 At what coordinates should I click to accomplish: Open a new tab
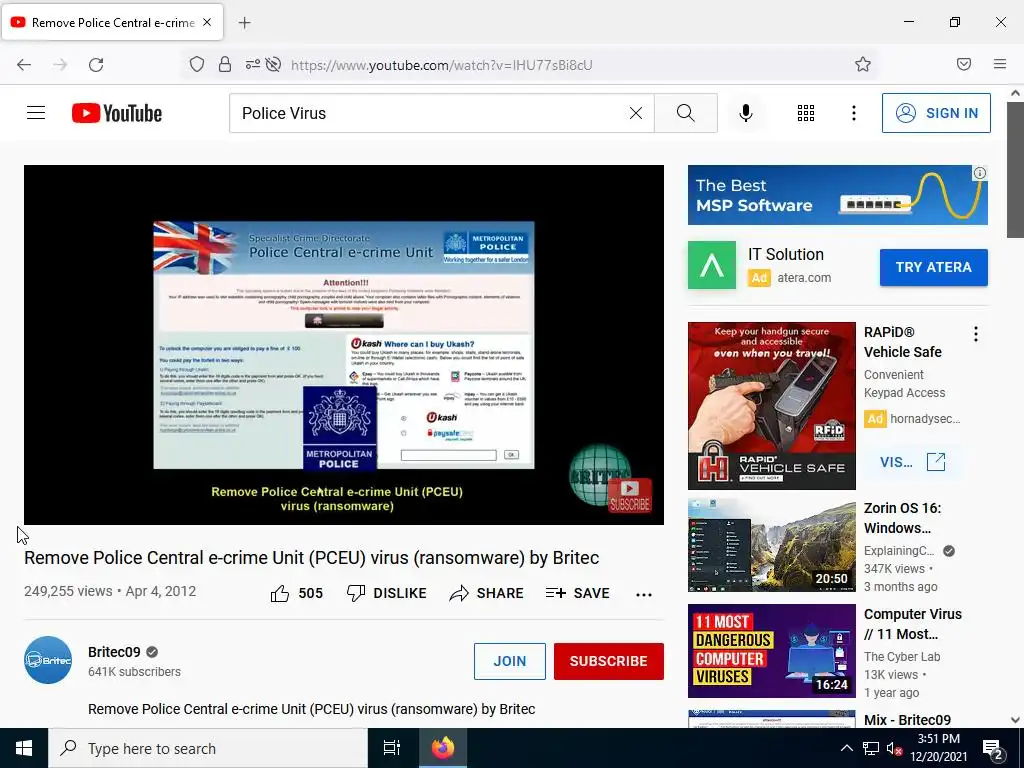pos(244,23)
